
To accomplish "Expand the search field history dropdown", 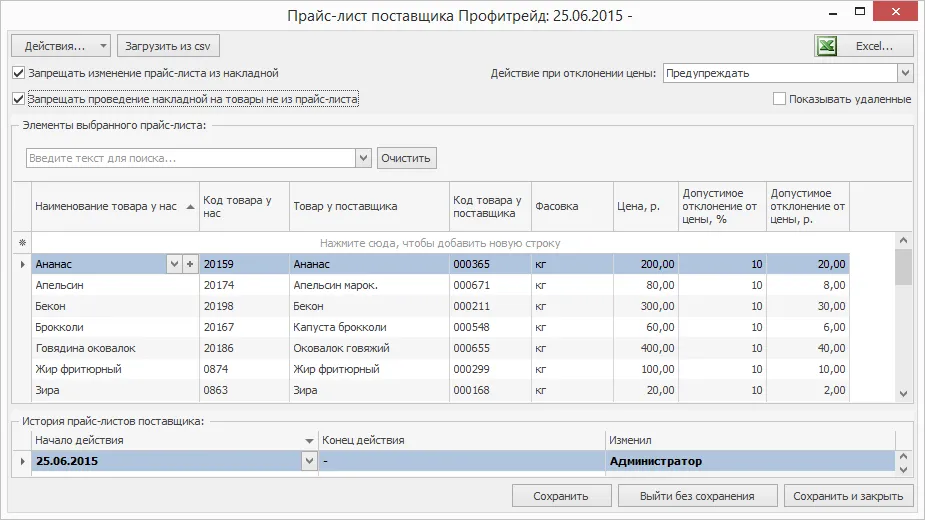I will 363,158.
